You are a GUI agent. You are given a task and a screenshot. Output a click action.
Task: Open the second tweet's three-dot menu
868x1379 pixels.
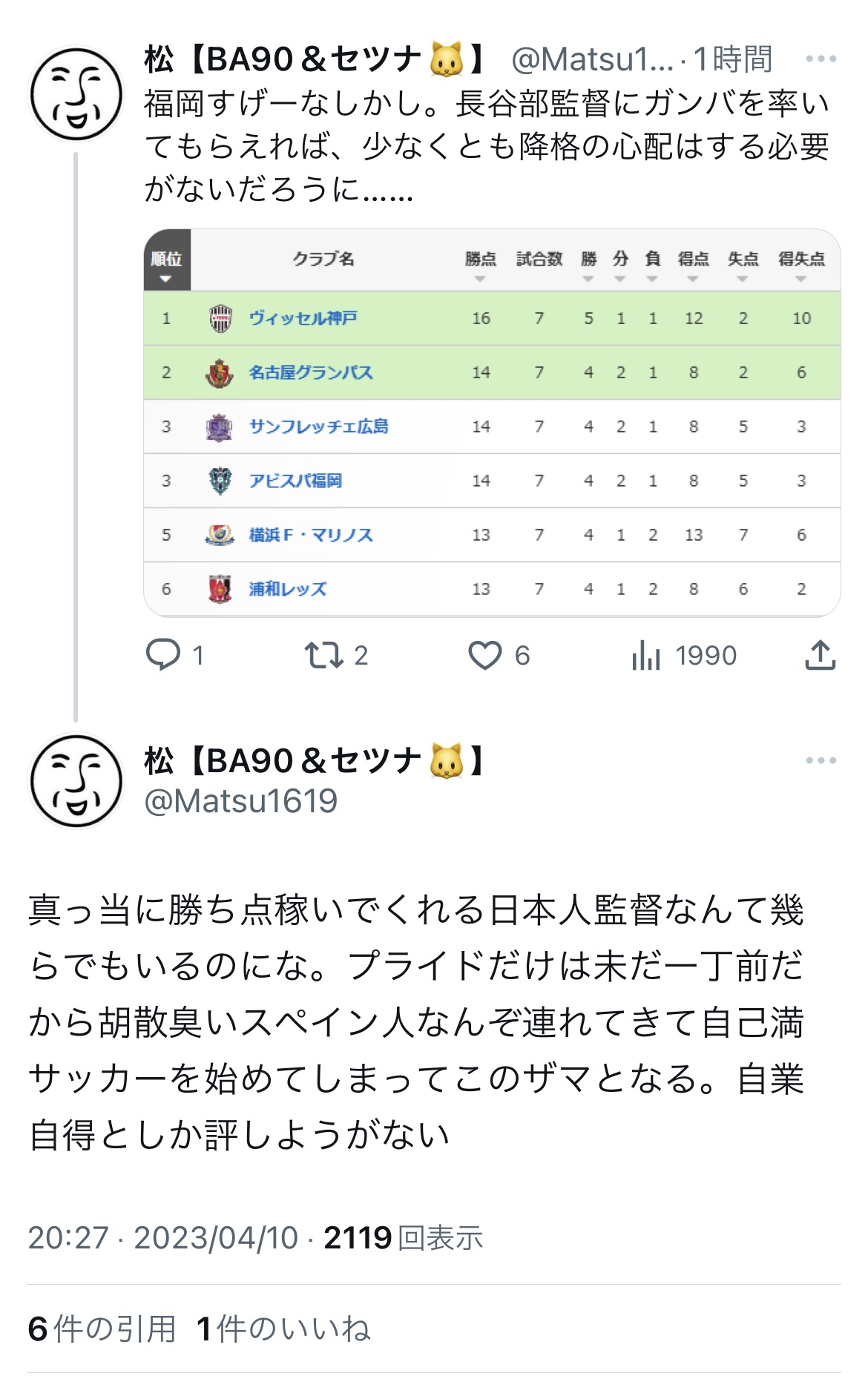pos(821,760)
